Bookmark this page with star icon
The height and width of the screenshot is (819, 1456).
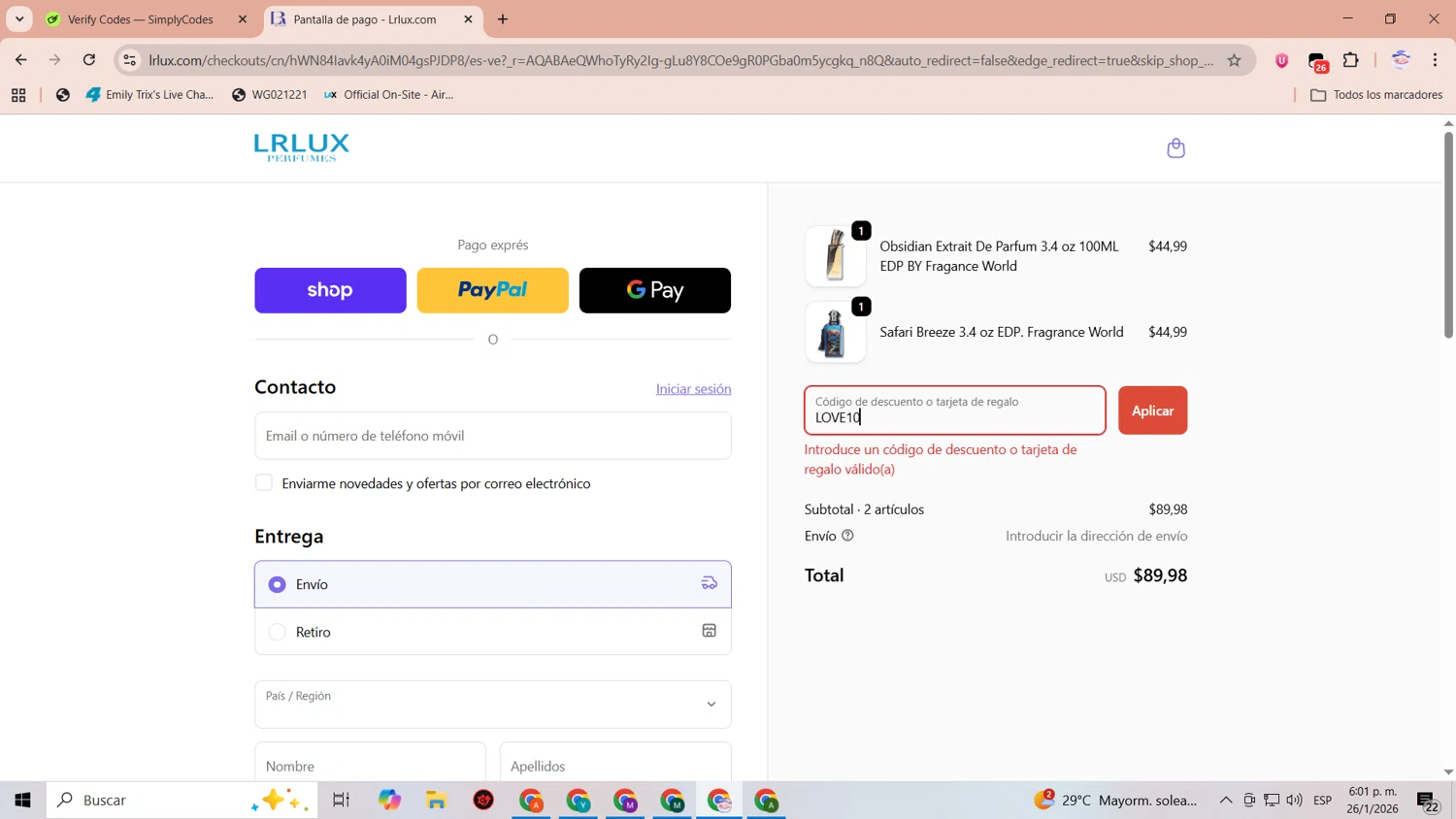pos(1234,60)
